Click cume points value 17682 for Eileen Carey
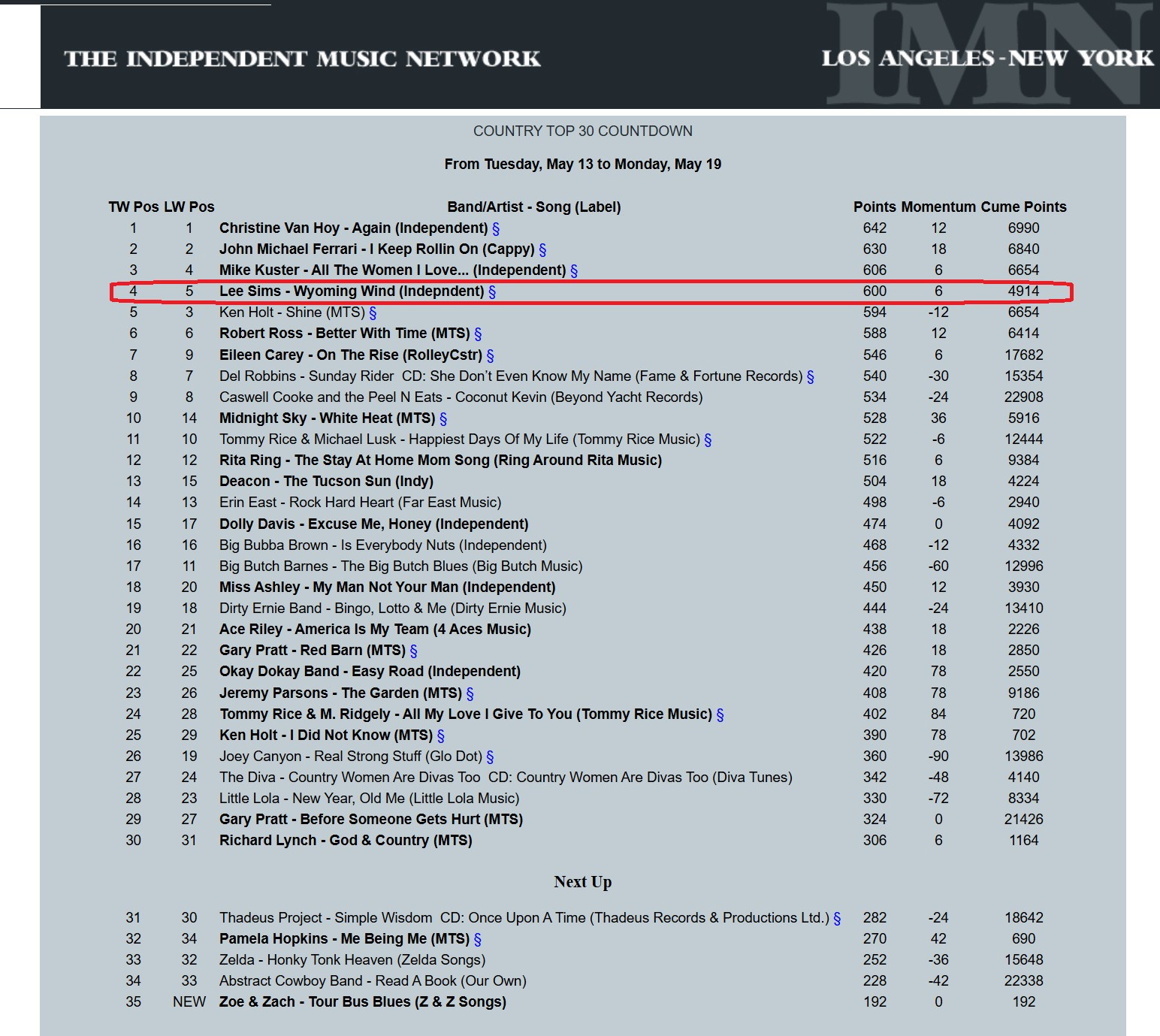 click(x=1023, y=355)
